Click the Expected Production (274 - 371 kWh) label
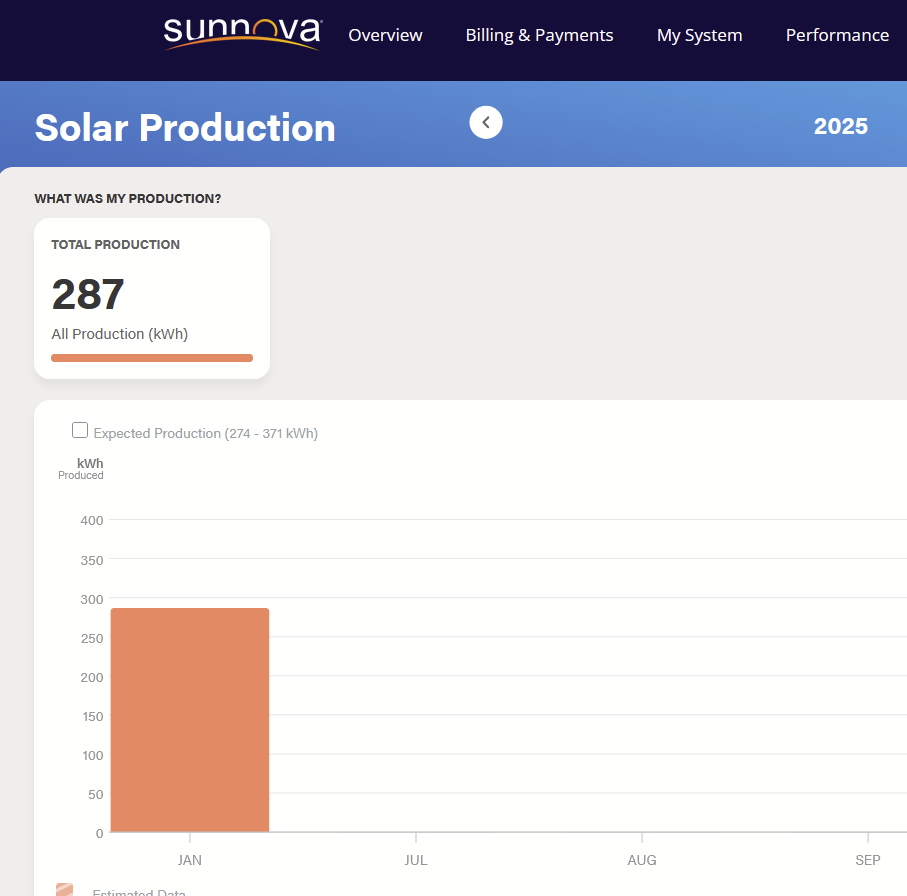Screen dimensions: 907x896 205,433
